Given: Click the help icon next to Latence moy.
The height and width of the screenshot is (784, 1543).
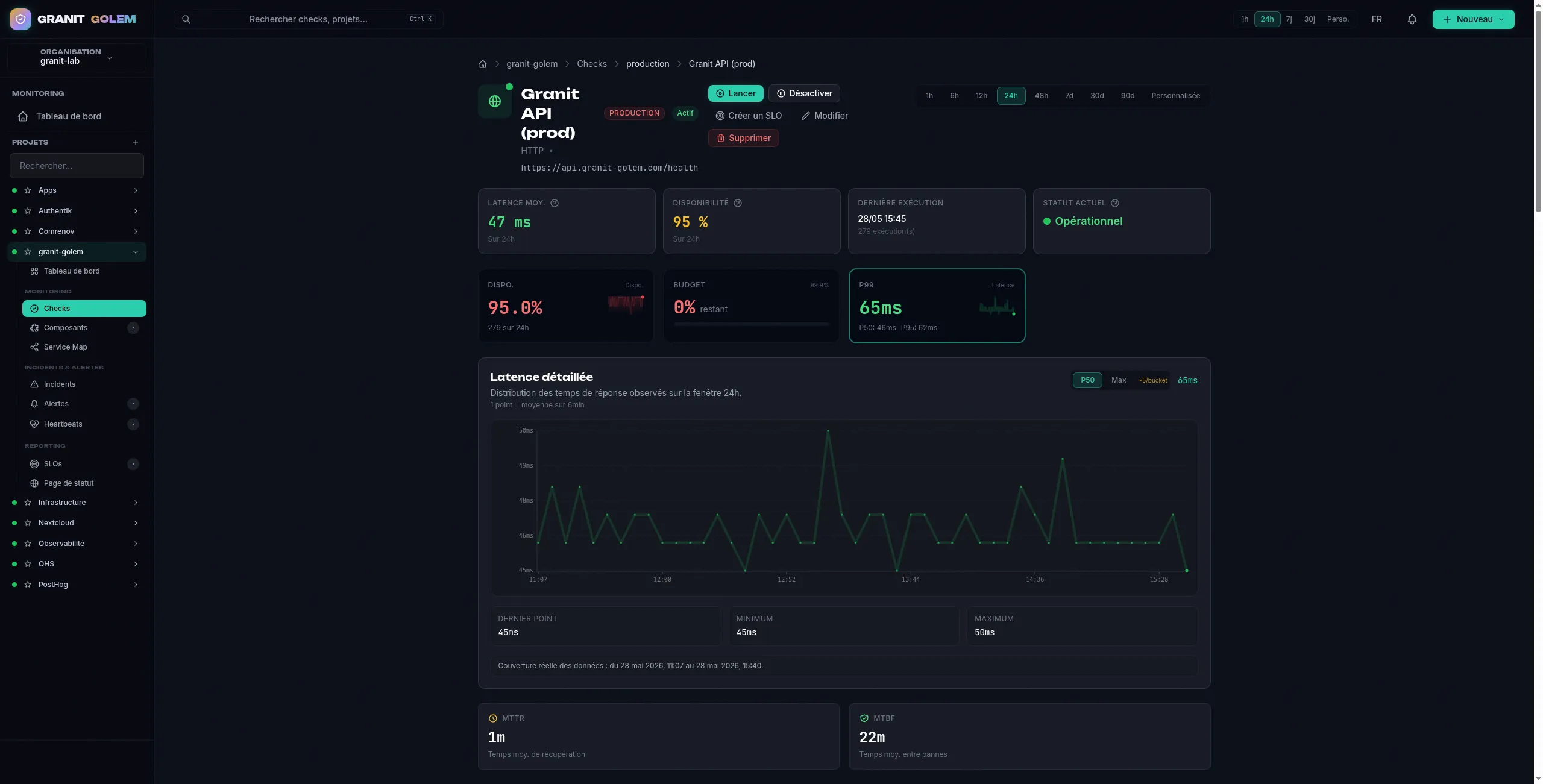Looking at the screenshot, I should point(555,203).
